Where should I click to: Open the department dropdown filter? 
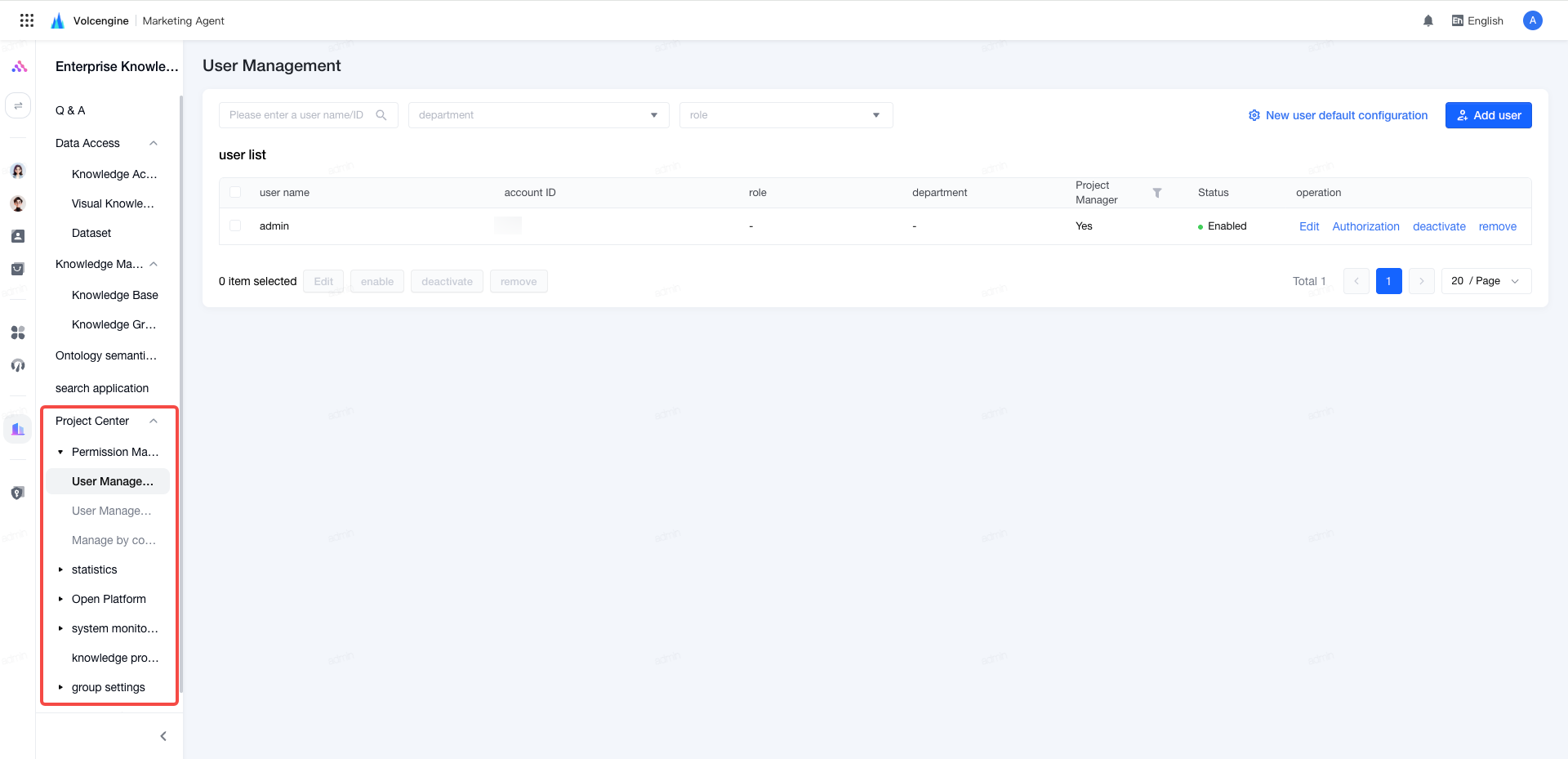pos(539,115)
